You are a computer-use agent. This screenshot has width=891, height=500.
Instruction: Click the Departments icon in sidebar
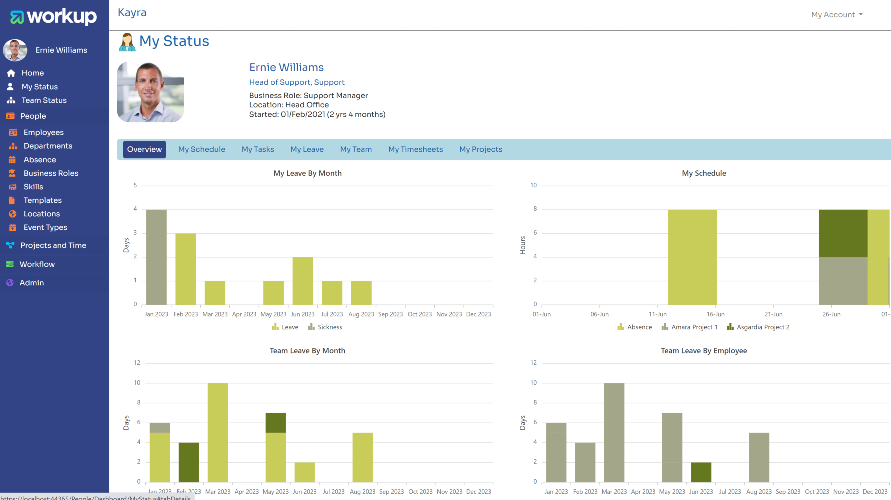13,146
